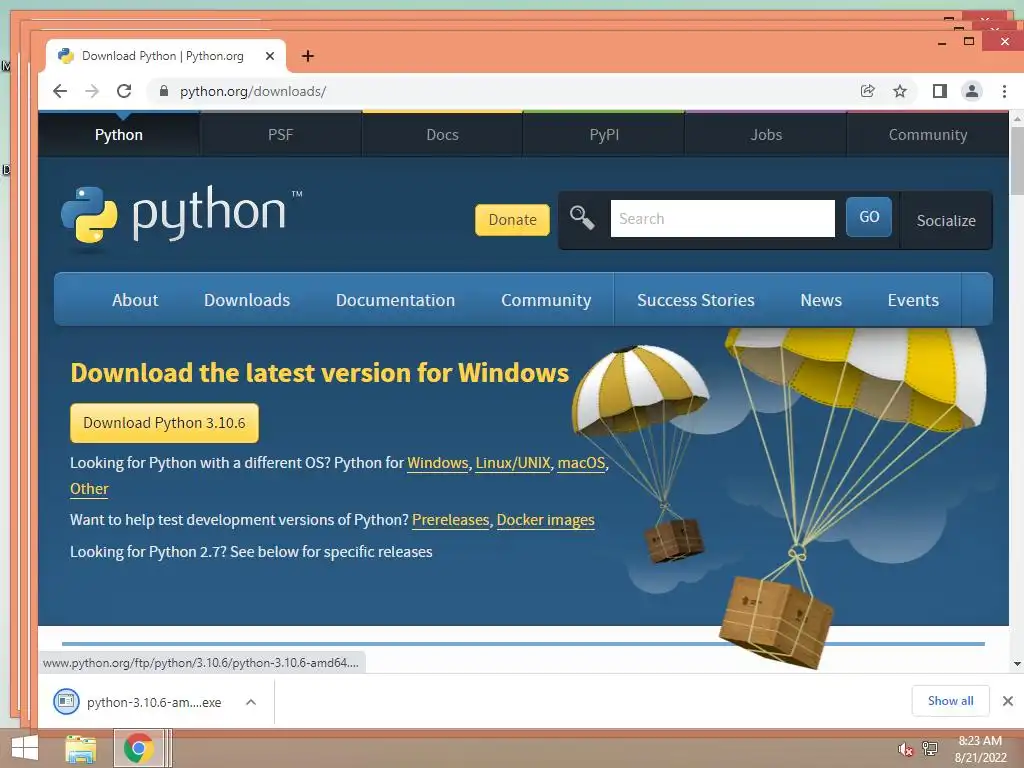Follow the Windows link
Screen dimensions: 1024x768
438,462
